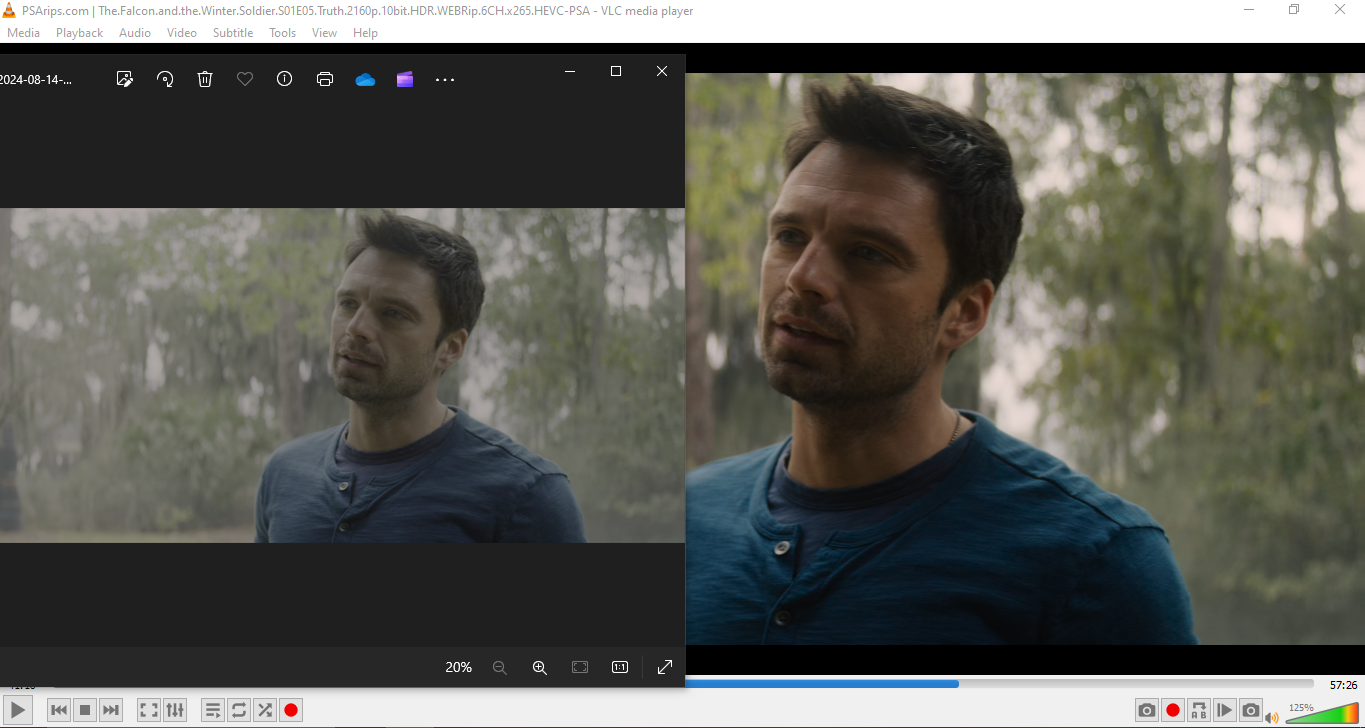Click the camera icon left of the A-B loop record button

click(x=1147, y=710)
